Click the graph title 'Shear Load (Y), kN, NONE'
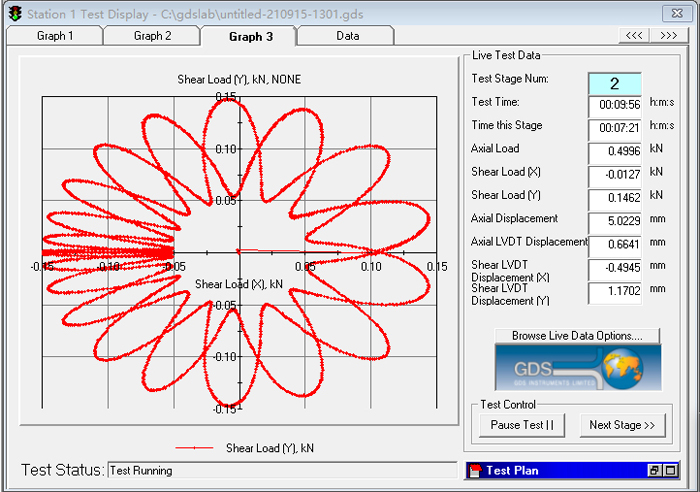 coord(239,79)
